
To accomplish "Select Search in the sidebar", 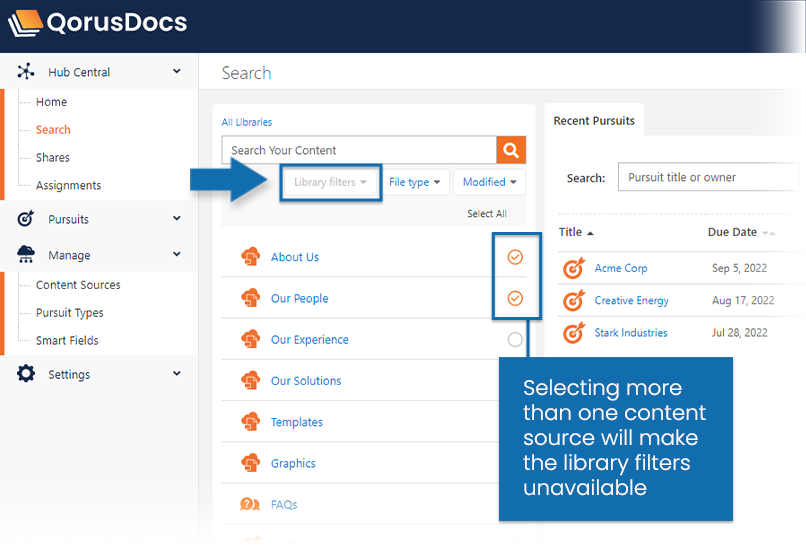I will [53, 130].
